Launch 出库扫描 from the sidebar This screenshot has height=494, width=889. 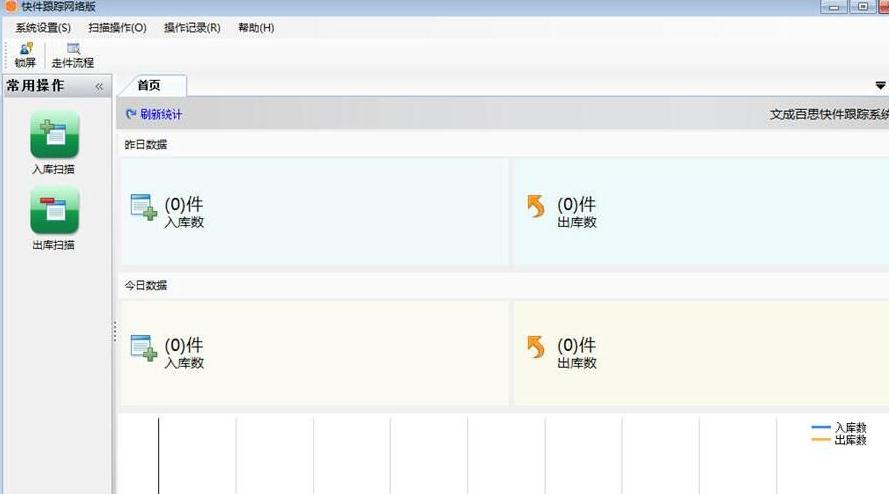click(x=54, y=218)
